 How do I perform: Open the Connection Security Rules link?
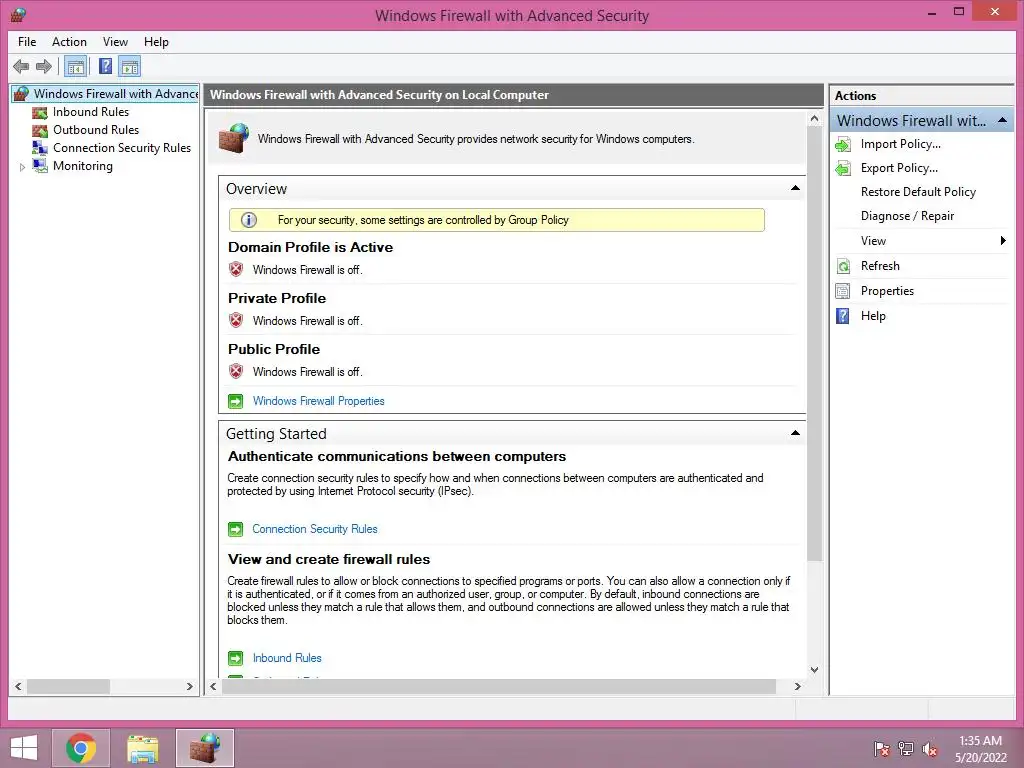(x=315, y=529)
